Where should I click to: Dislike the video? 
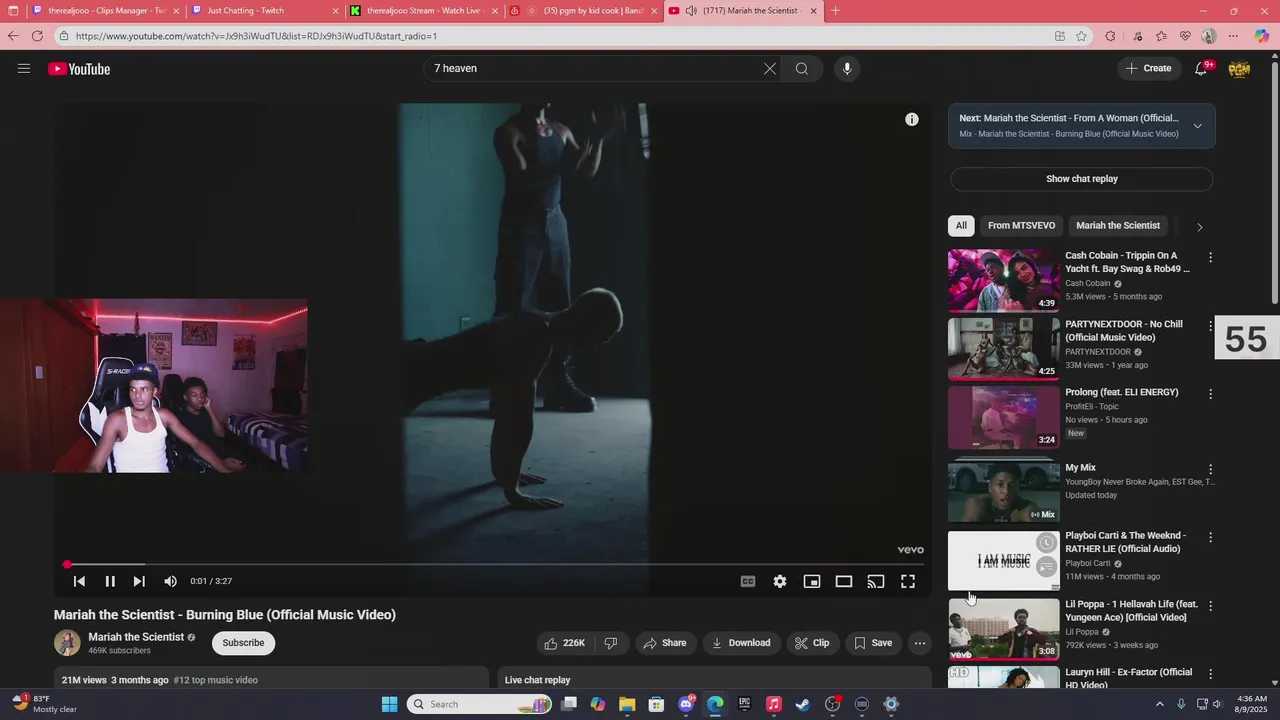tap(611, 643)
